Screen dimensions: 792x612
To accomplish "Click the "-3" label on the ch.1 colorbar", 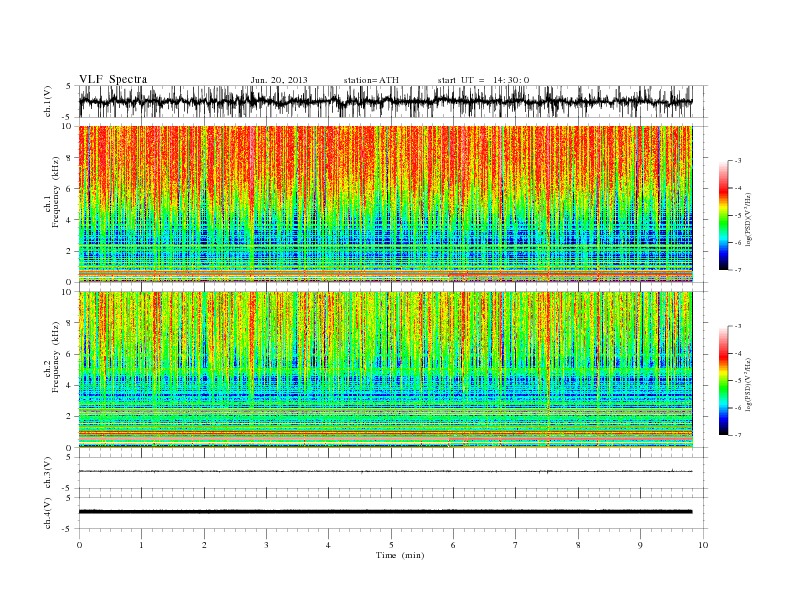I will point(737,161).
